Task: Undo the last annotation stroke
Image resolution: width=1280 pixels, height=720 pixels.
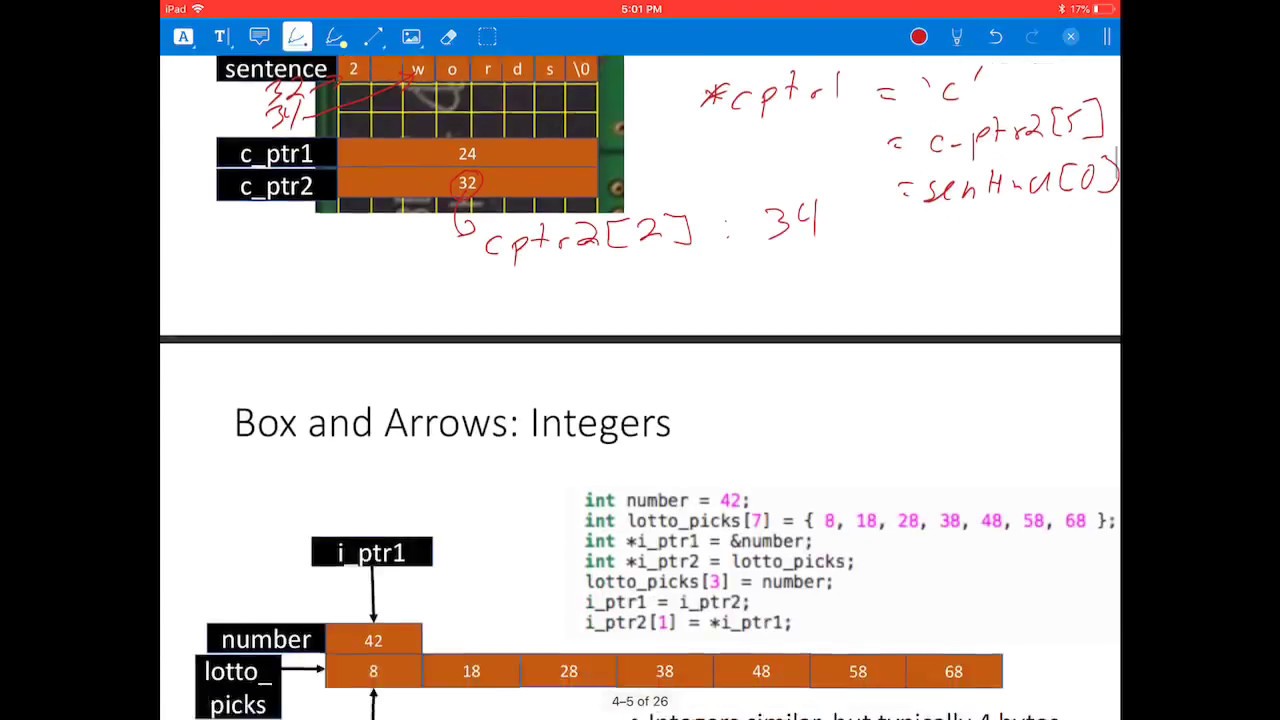Action: coord(995,37)
